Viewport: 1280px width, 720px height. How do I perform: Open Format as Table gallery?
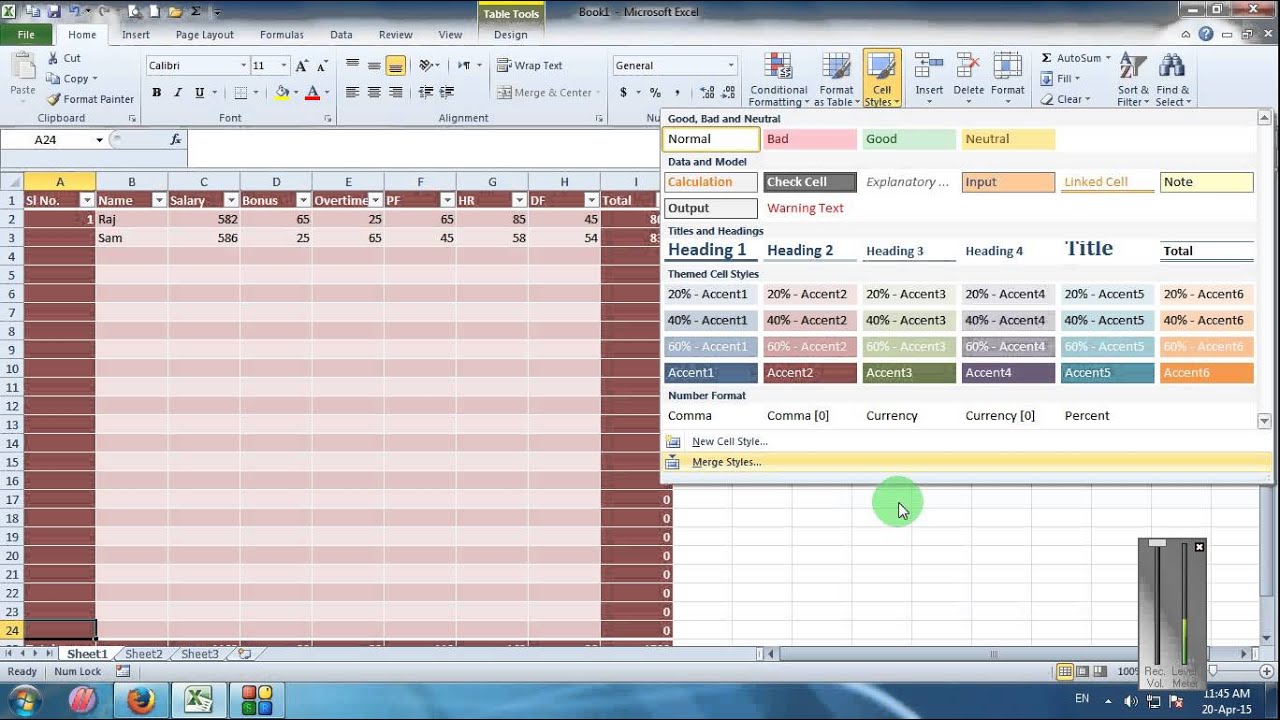tap(836, 79)
